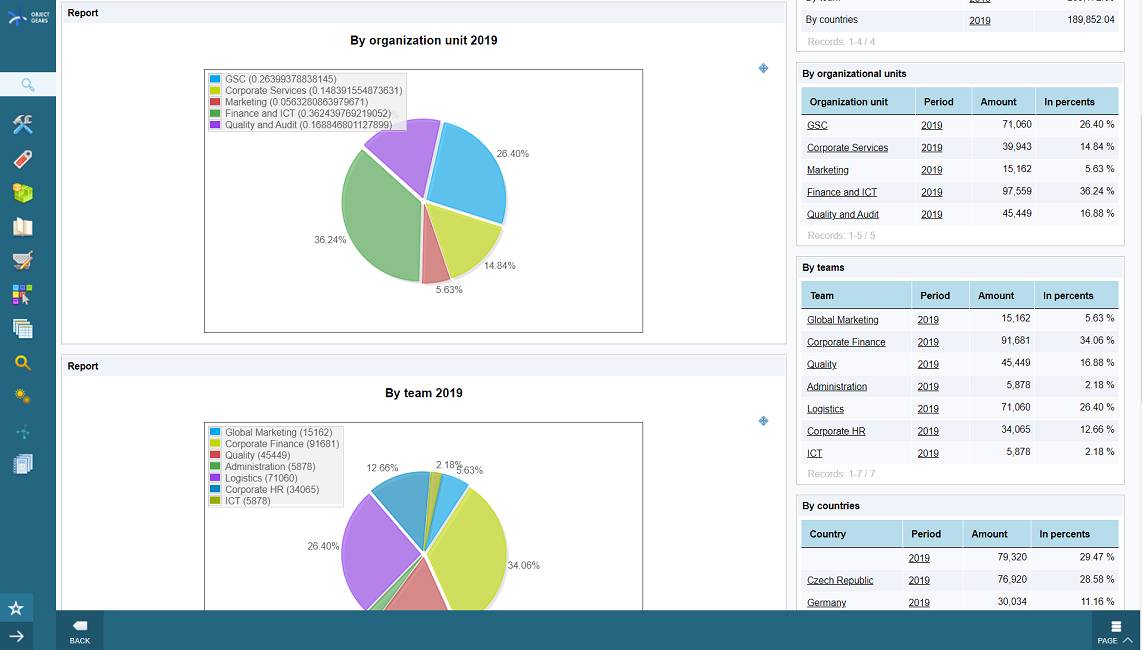The width and height of the screenshot is (1142, 650).
Task: Click the By team 2019 chart title
Action: 424,393
